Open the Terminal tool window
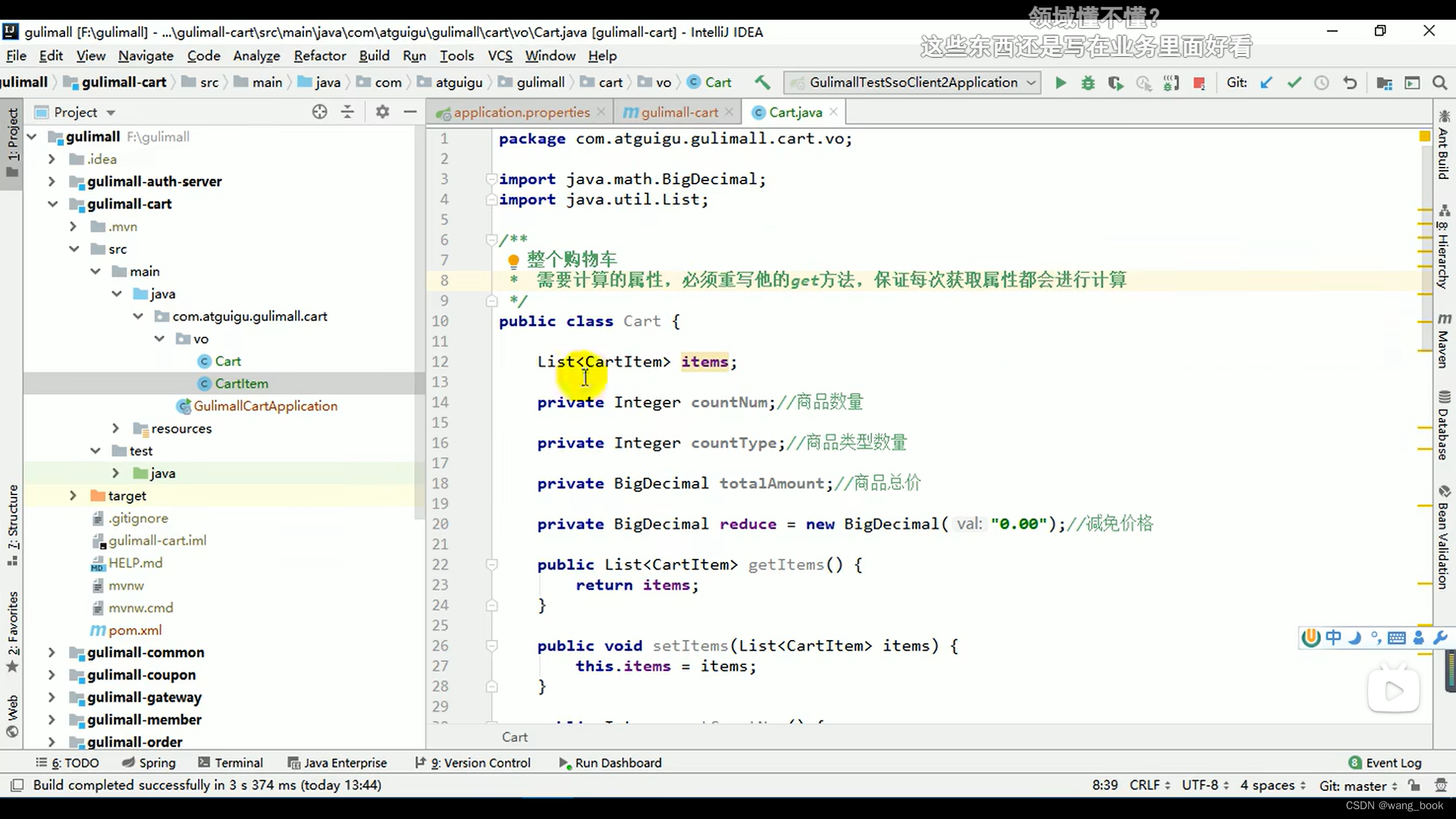 tap(231, 762)
